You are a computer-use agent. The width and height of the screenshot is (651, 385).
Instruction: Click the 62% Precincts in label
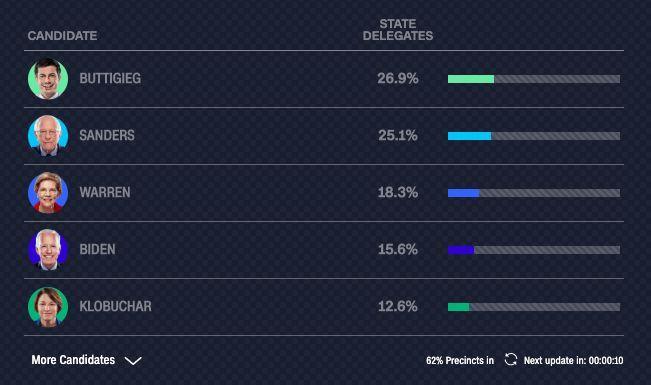pyautogui.click(x=460, y=360)
